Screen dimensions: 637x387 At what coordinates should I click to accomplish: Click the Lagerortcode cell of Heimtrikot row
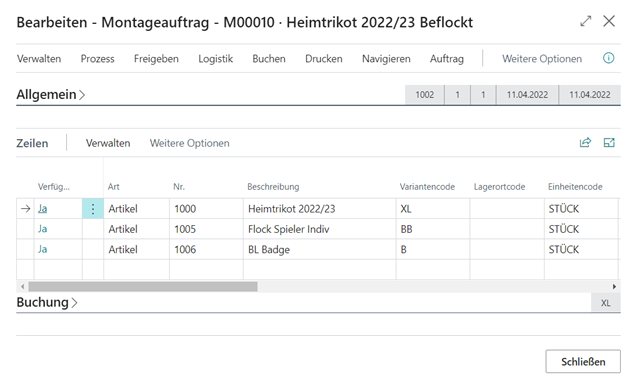[507, 209]
